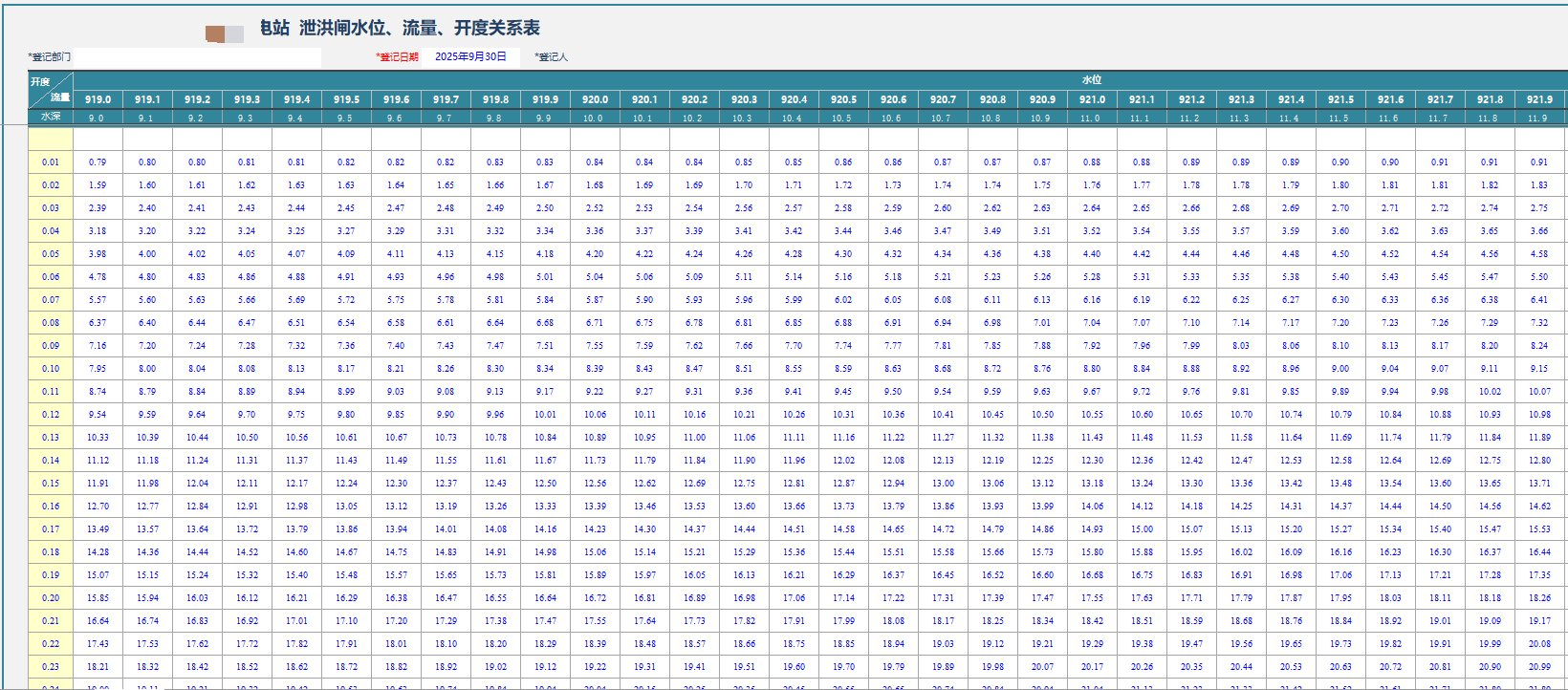Click the 登记人 label
This screenshot has width=1568, height=690.
pyautogui.click(x=553, y=57)
